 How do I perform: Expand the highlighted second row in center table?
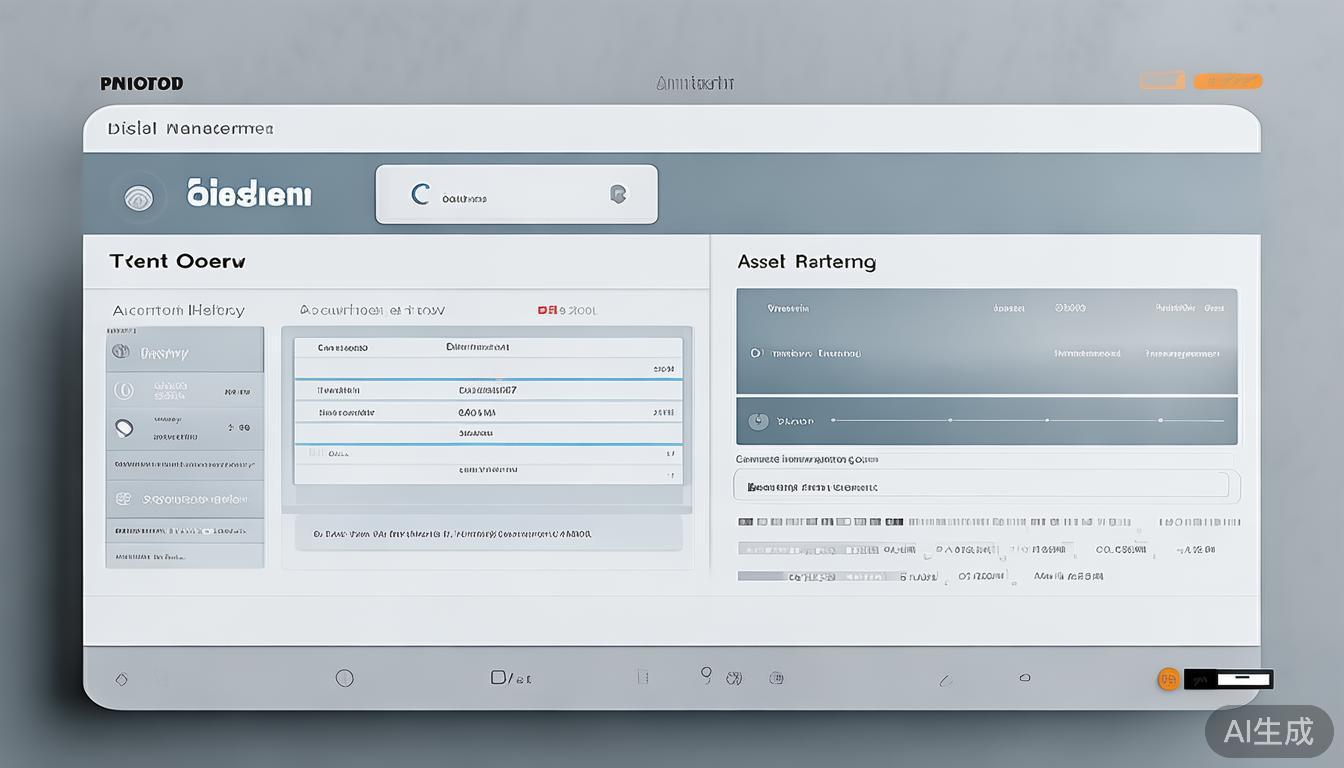(488, 390)
